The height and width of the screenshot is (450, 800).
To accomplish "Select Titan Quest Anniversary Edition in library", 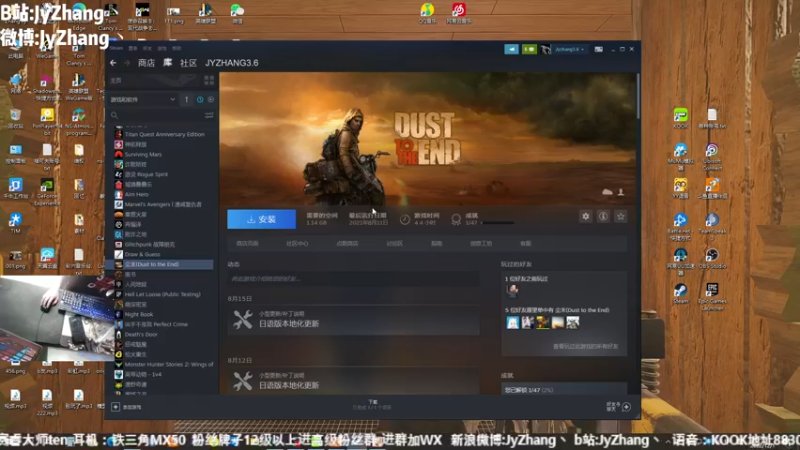I will 162,134.
